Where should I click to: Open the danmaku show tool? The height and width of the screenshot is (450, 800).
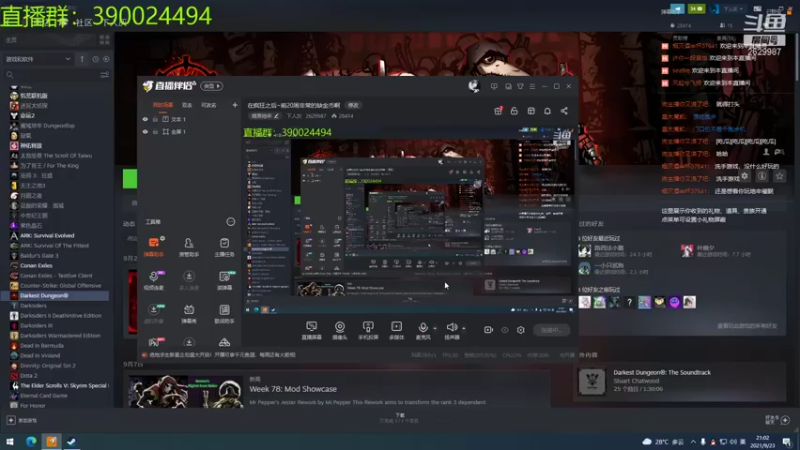[x=189, y=313]
